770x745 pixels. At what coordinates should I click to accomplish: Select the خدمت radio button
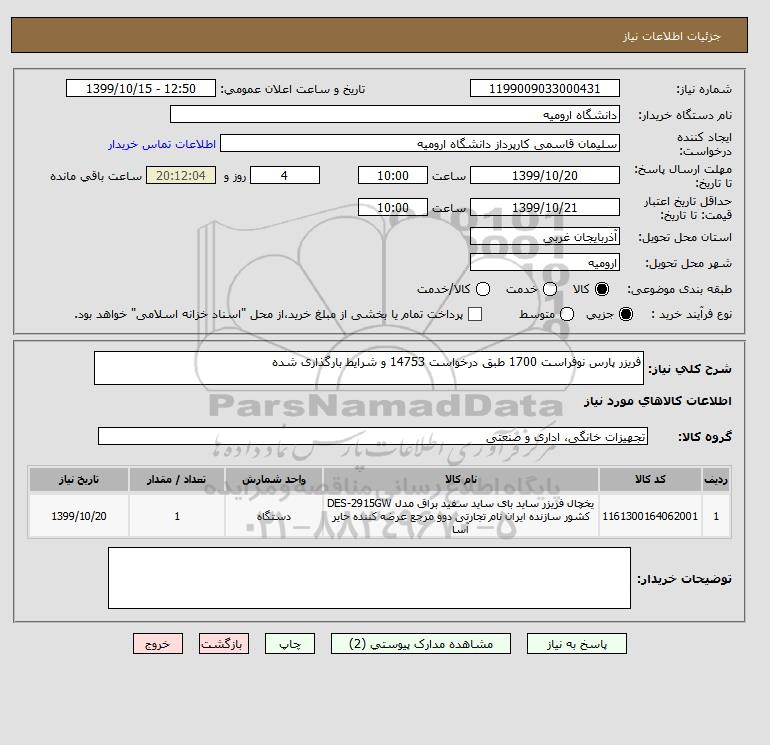coord(550,289)
